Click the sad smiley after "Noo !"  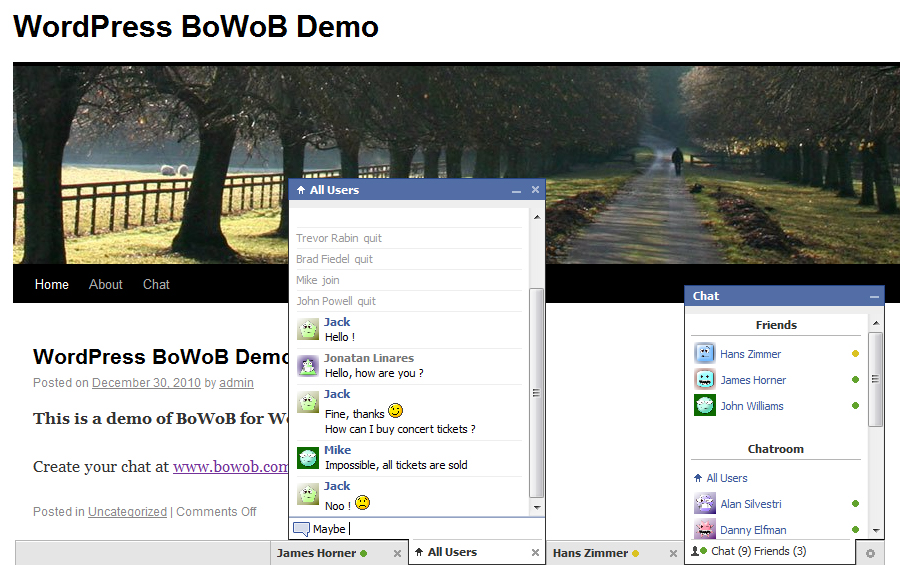(x=362, y=502)
